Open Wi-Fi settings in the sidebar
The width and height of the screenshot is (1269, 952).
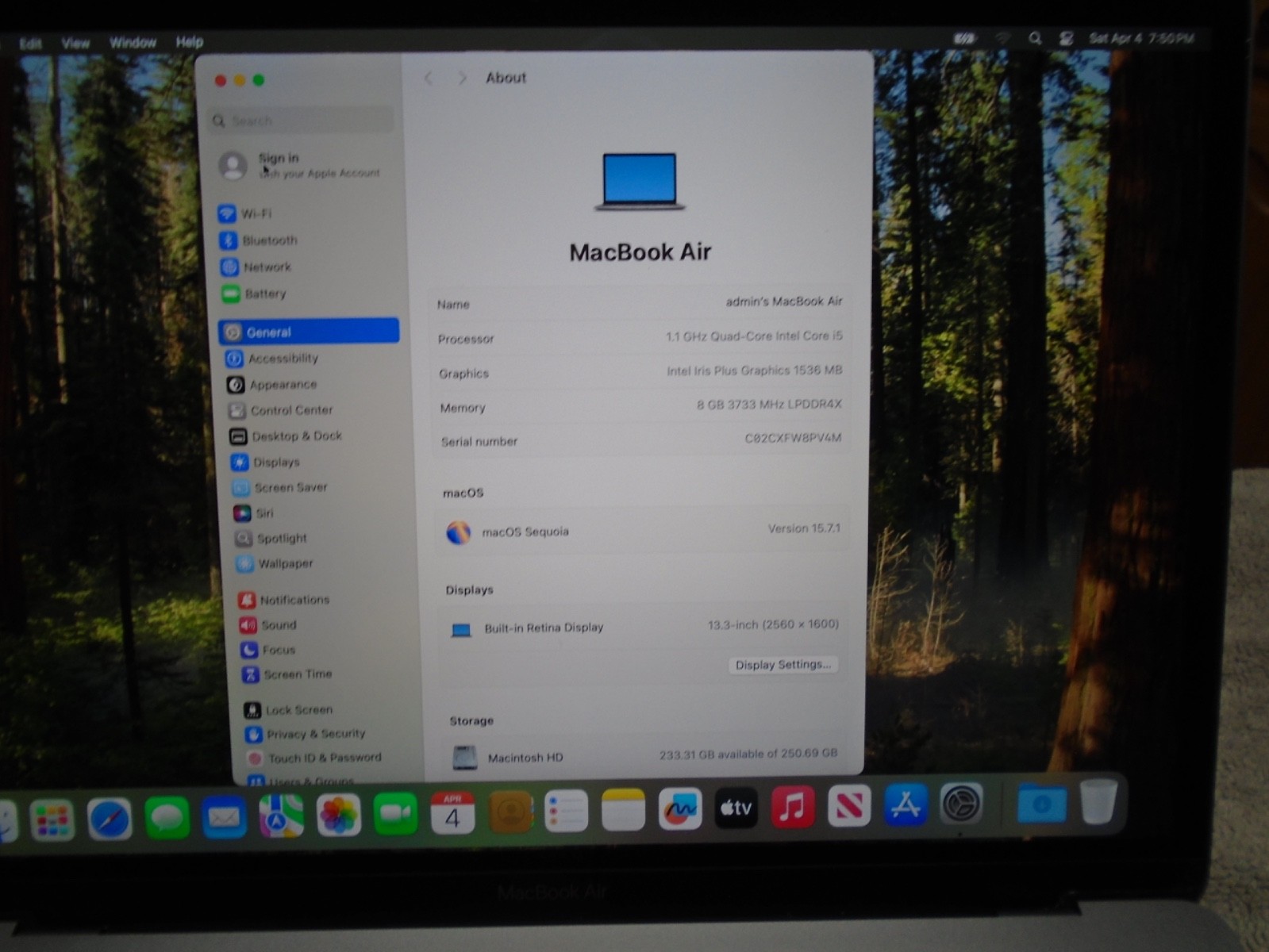[x=246, y=213]
